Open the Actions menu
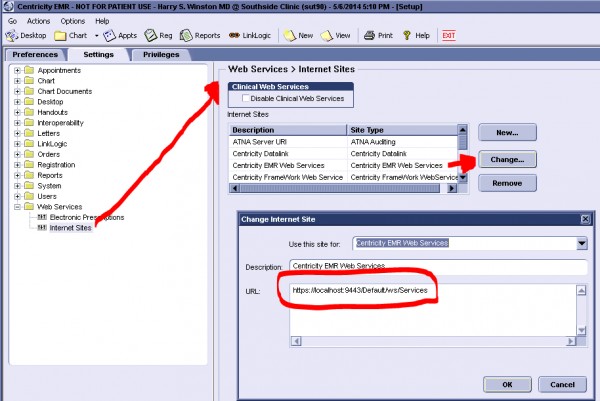Viewport: 600px width, 401px height. [x=38, y=21]
